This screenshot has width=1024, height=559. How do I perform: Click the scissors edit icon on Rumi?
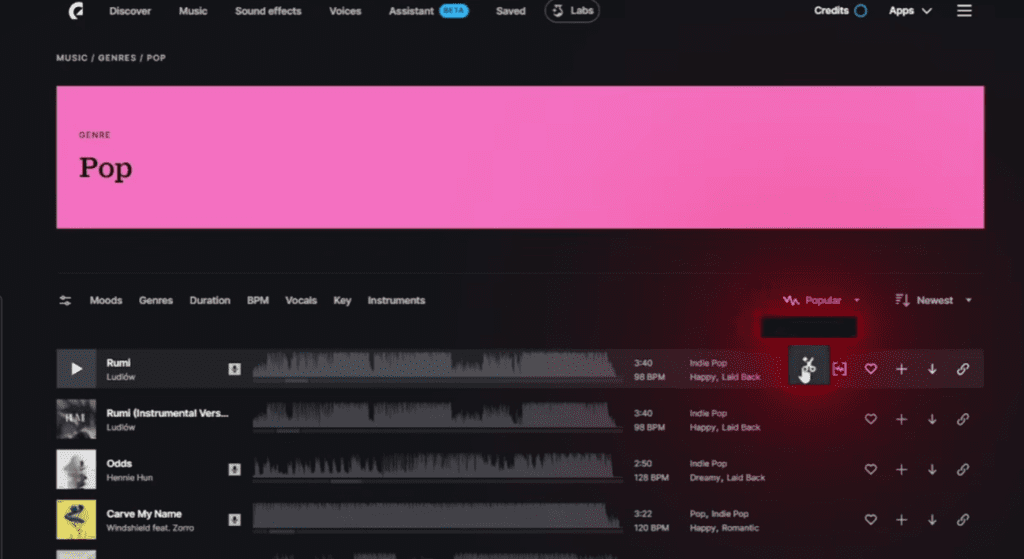pyautogui.click(x=808, y=367)
